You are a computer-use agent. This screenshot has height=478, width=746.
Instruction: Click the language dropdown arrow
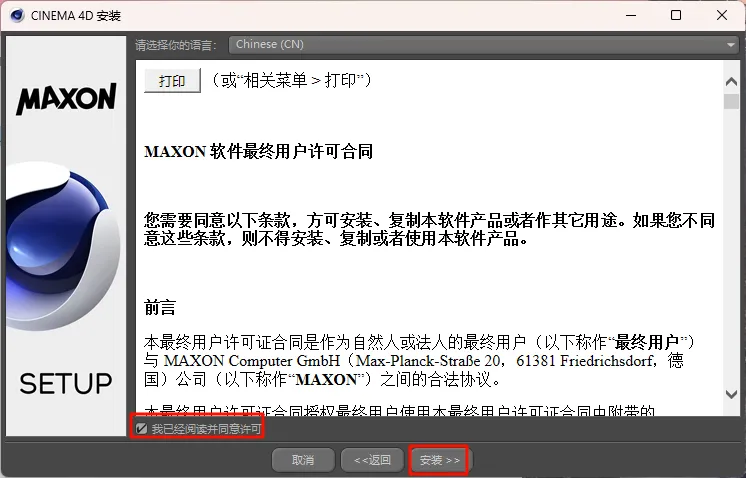click(731, 45)
